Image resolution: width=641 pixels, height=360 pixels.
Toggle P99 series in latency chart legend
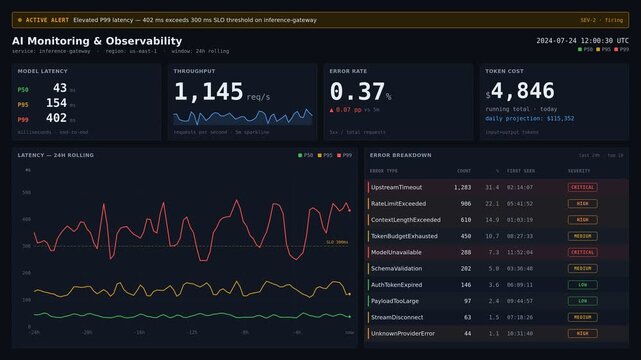pyautogui.click(x=344, y=155)
